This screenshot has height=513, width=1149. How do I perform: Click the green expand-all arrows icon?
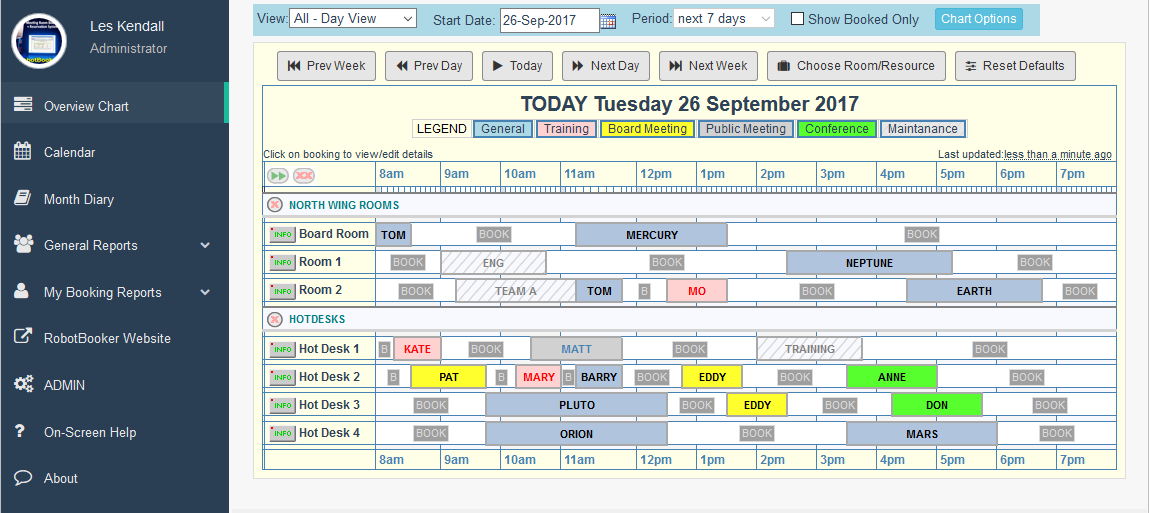point(278,176)
